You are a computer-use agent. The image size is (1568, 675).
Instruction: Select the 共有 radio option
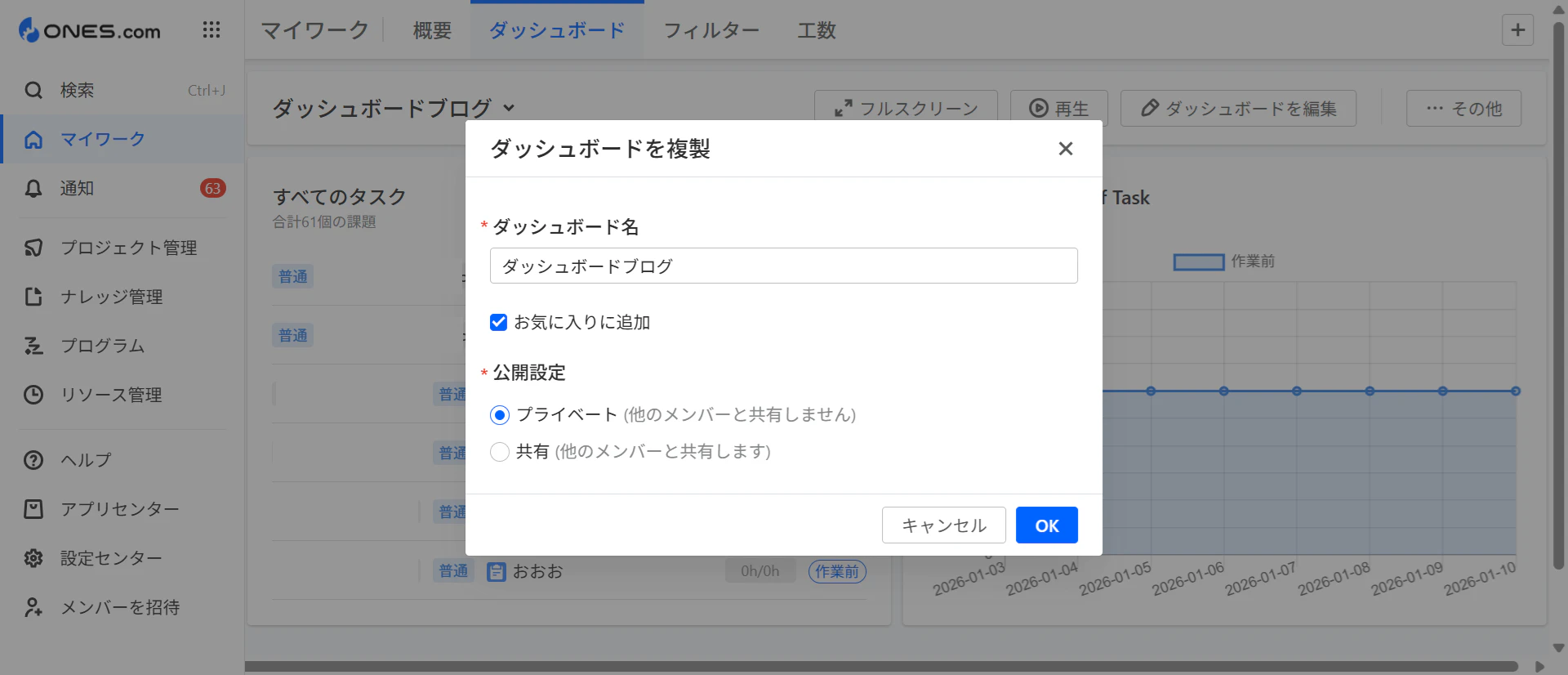[x=500, y=452]
